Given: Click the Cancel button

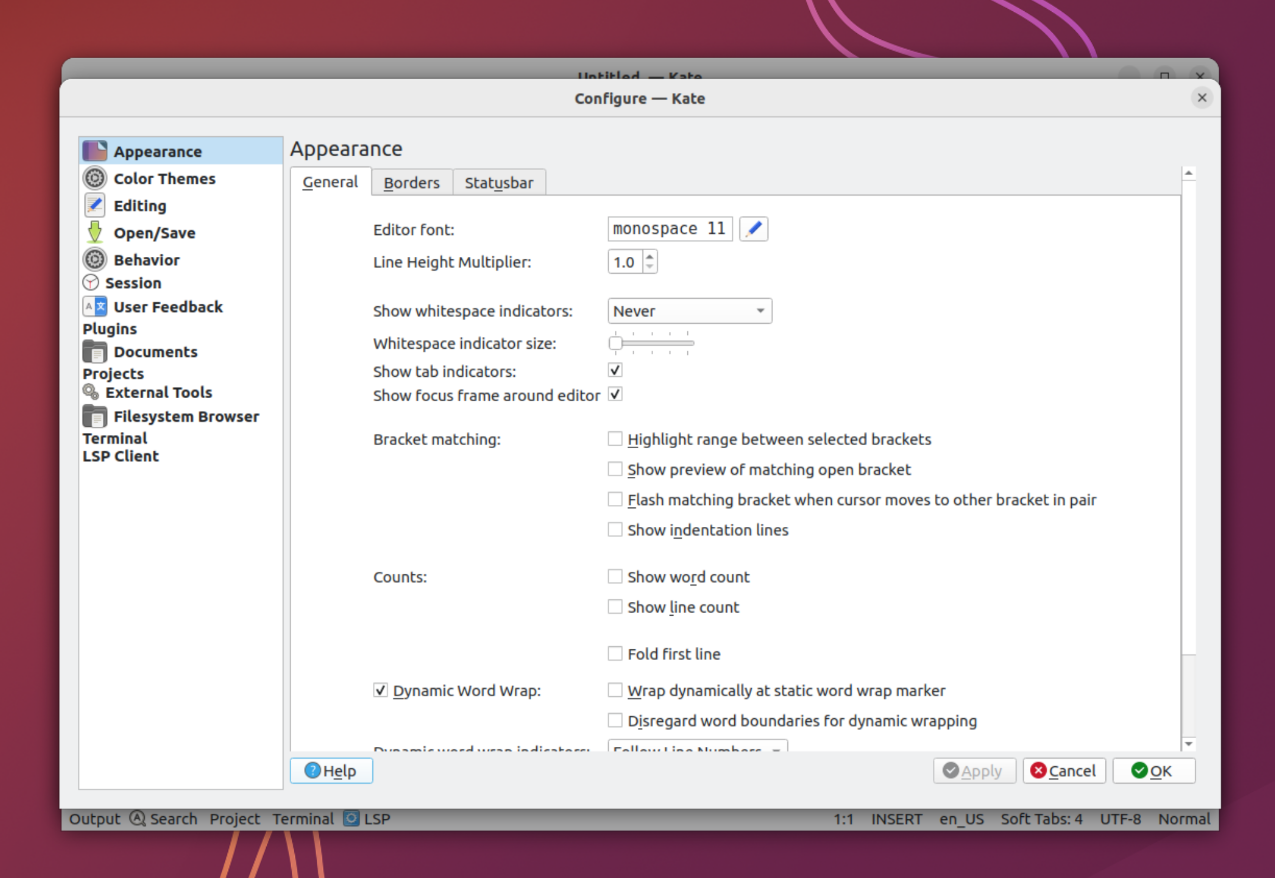Looking at the screenshot, I should 1064,771.
